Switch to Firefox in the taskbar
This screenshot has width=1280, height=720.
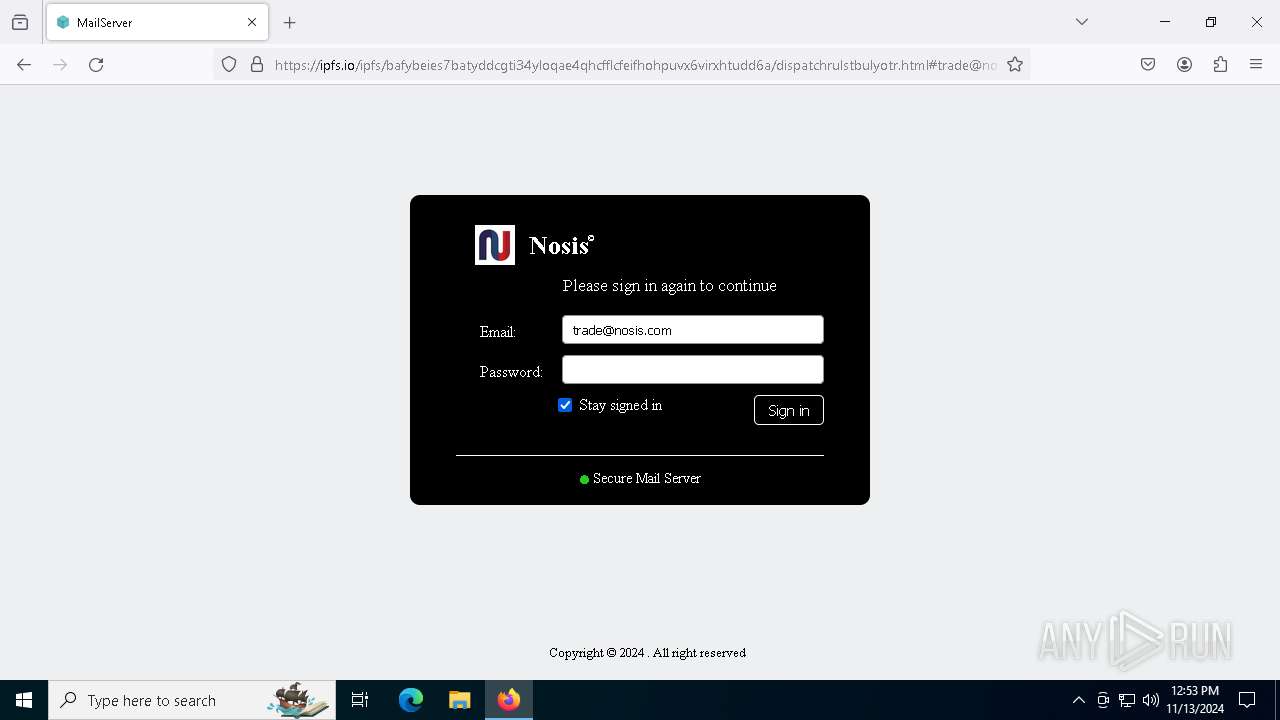coord(509,700)
